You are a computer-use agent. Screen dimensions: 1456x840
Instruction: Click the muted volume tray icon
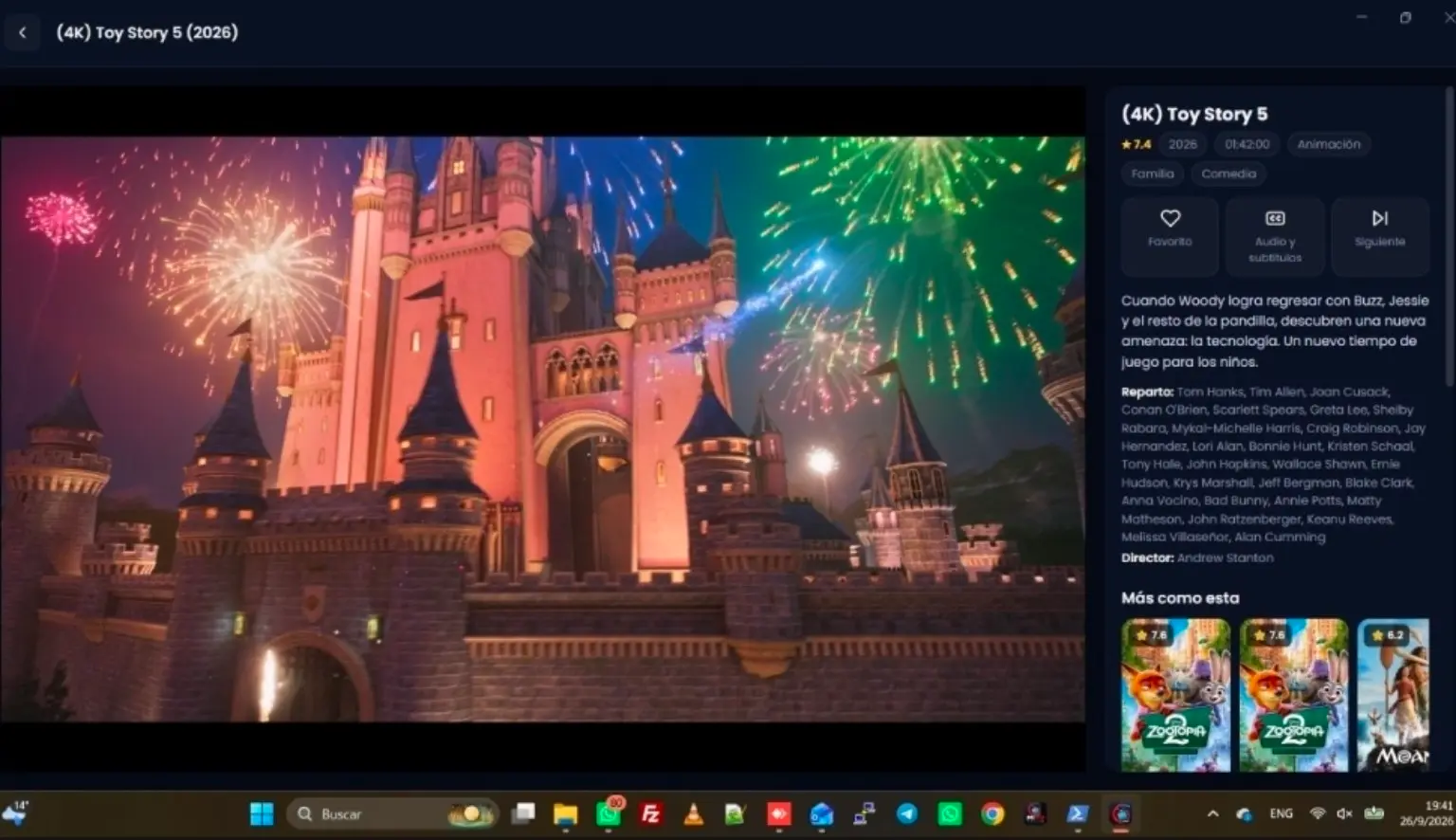(x=1344, y=813)
